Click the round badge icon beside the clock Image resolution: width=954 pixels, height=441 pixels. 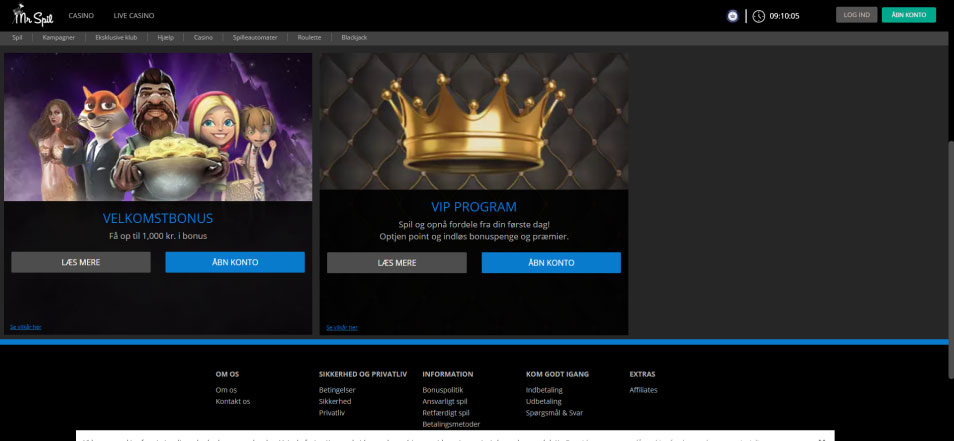[733, 16]
